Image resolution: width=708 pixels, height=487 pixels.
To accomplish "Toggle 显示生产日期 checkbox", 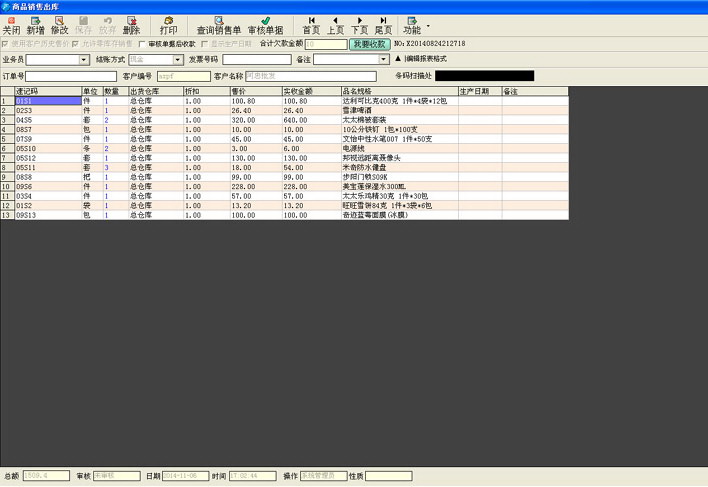I will coord(205,44).
